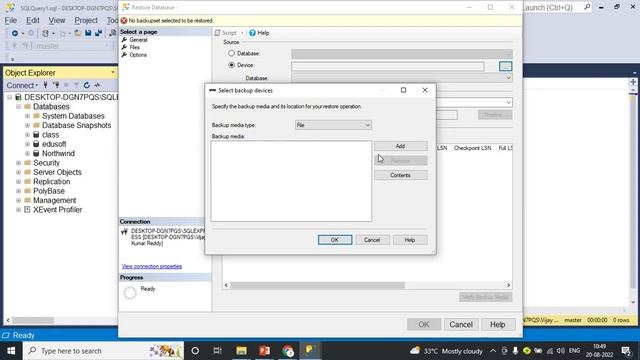Open Task View on taskbar
This screenshot has width=640, height=360.
[x=218, y=351]
